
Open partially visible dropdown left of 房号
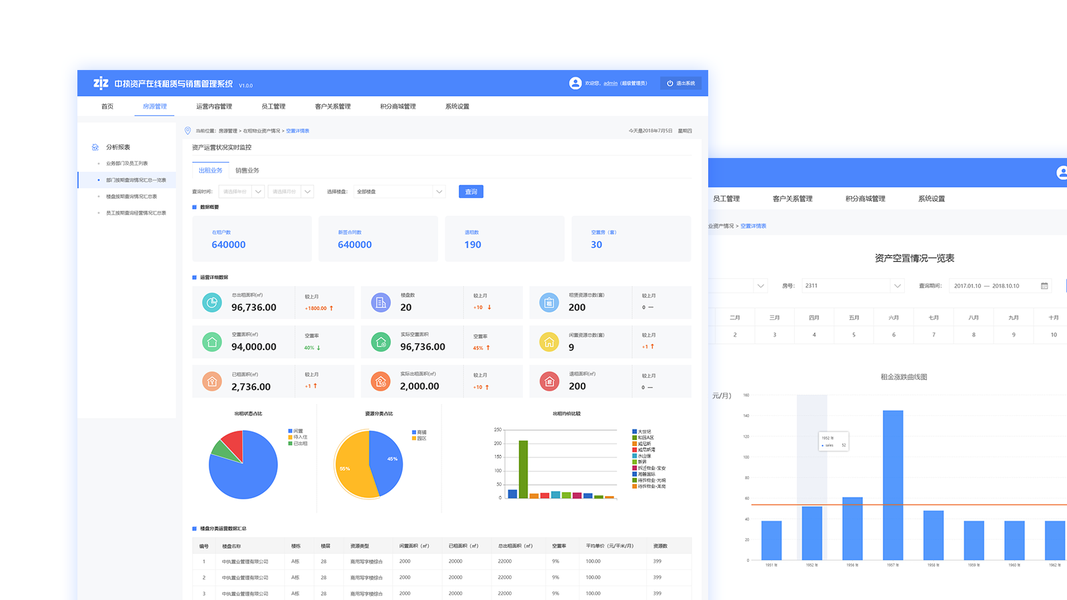tap(738, 286)
